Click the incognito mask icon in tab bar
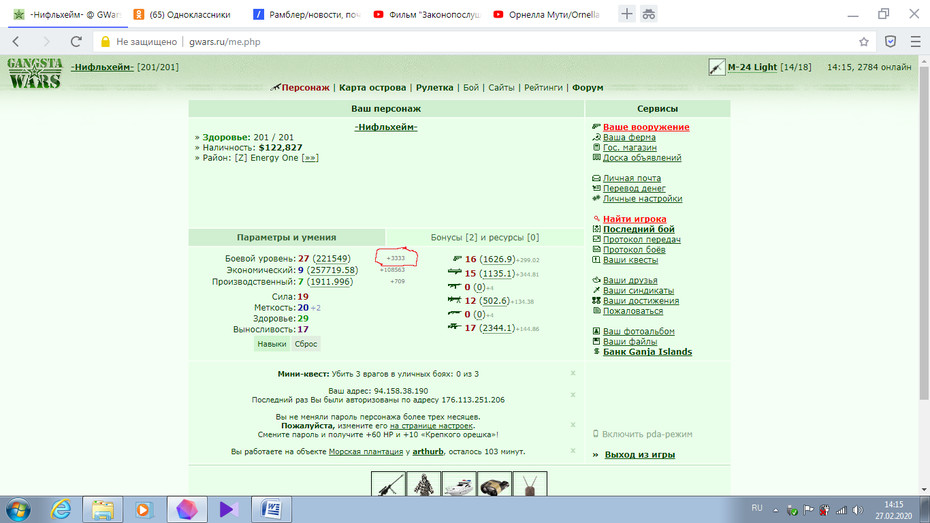This screenshot has width=930, height=523. 648,14
